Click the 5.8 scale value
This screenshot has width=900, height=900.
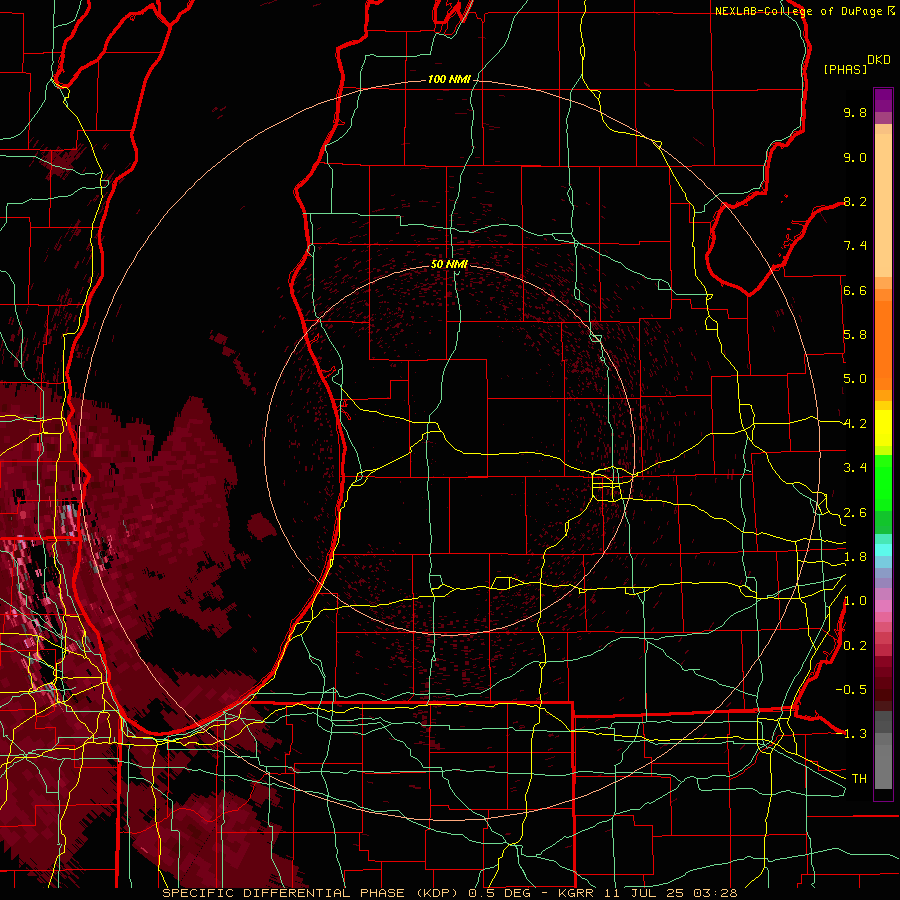point(855,335)
